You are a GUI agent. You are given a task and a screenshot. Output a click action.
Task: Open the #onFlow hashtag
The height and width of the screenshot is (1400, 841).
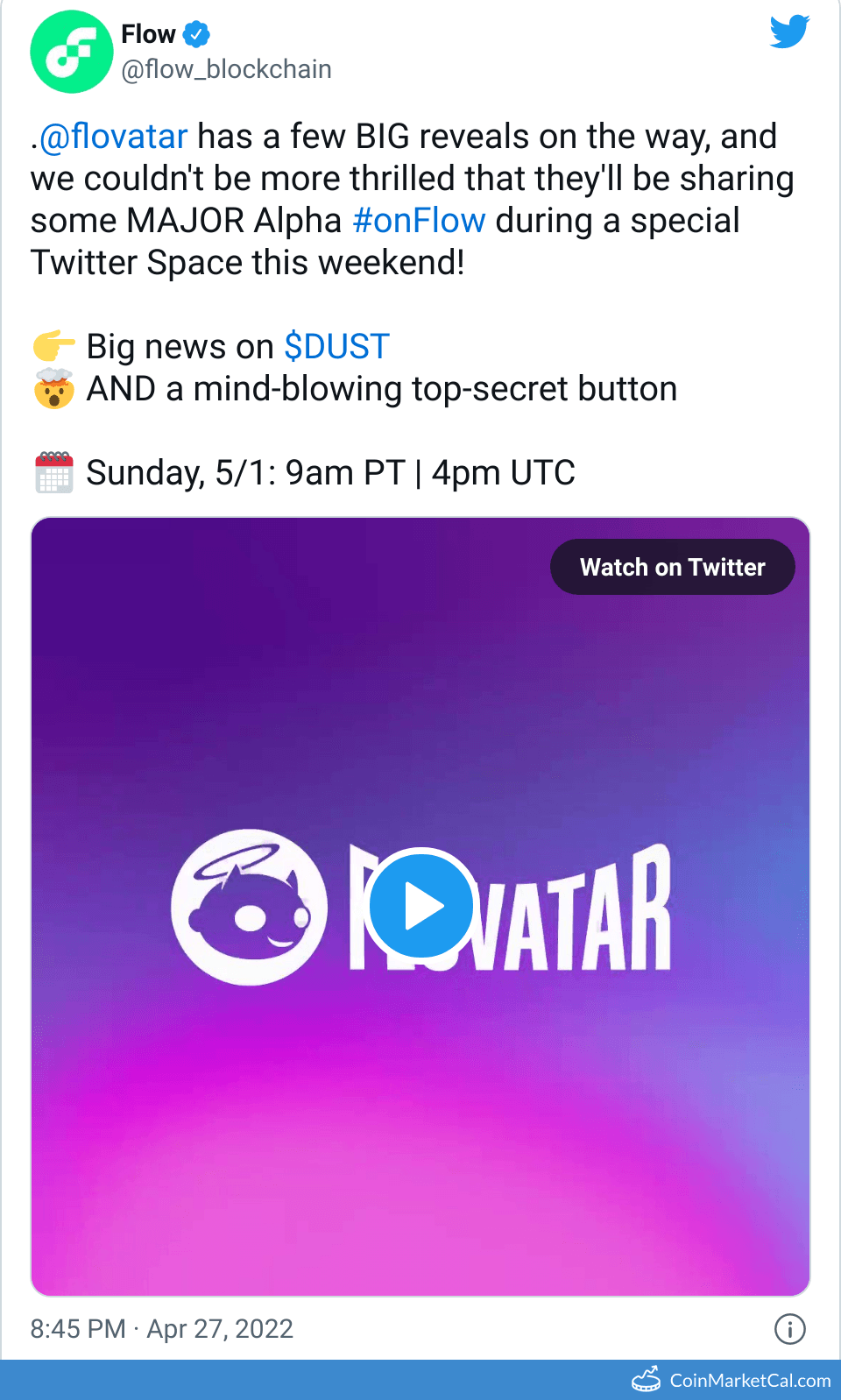coord(419,221)
